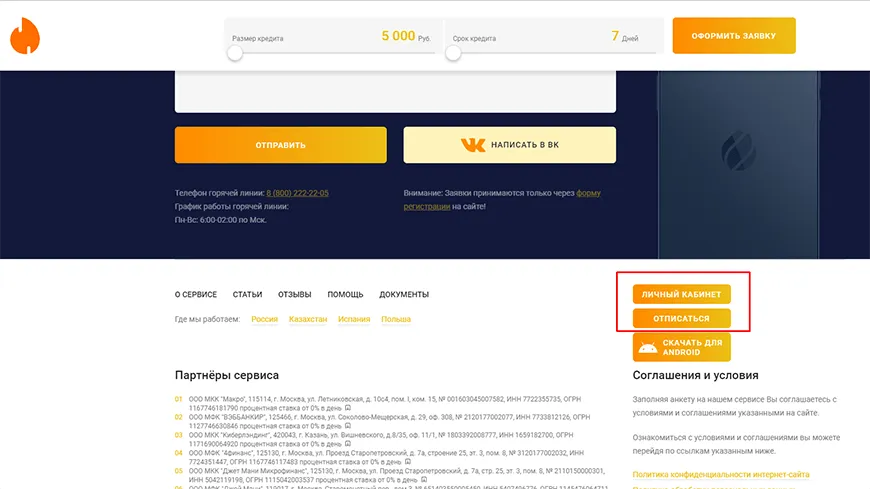870x489 pixels.
Task: Click the hotline phone number link
Action: click(297, 193)
